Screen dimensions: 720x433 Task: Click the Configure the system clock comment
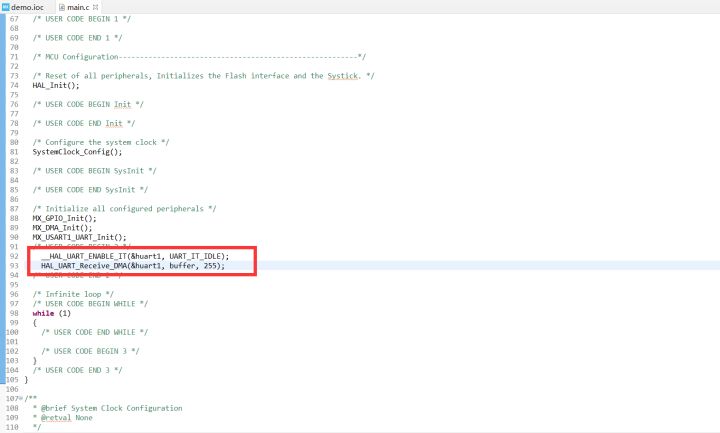coord(101,142)
